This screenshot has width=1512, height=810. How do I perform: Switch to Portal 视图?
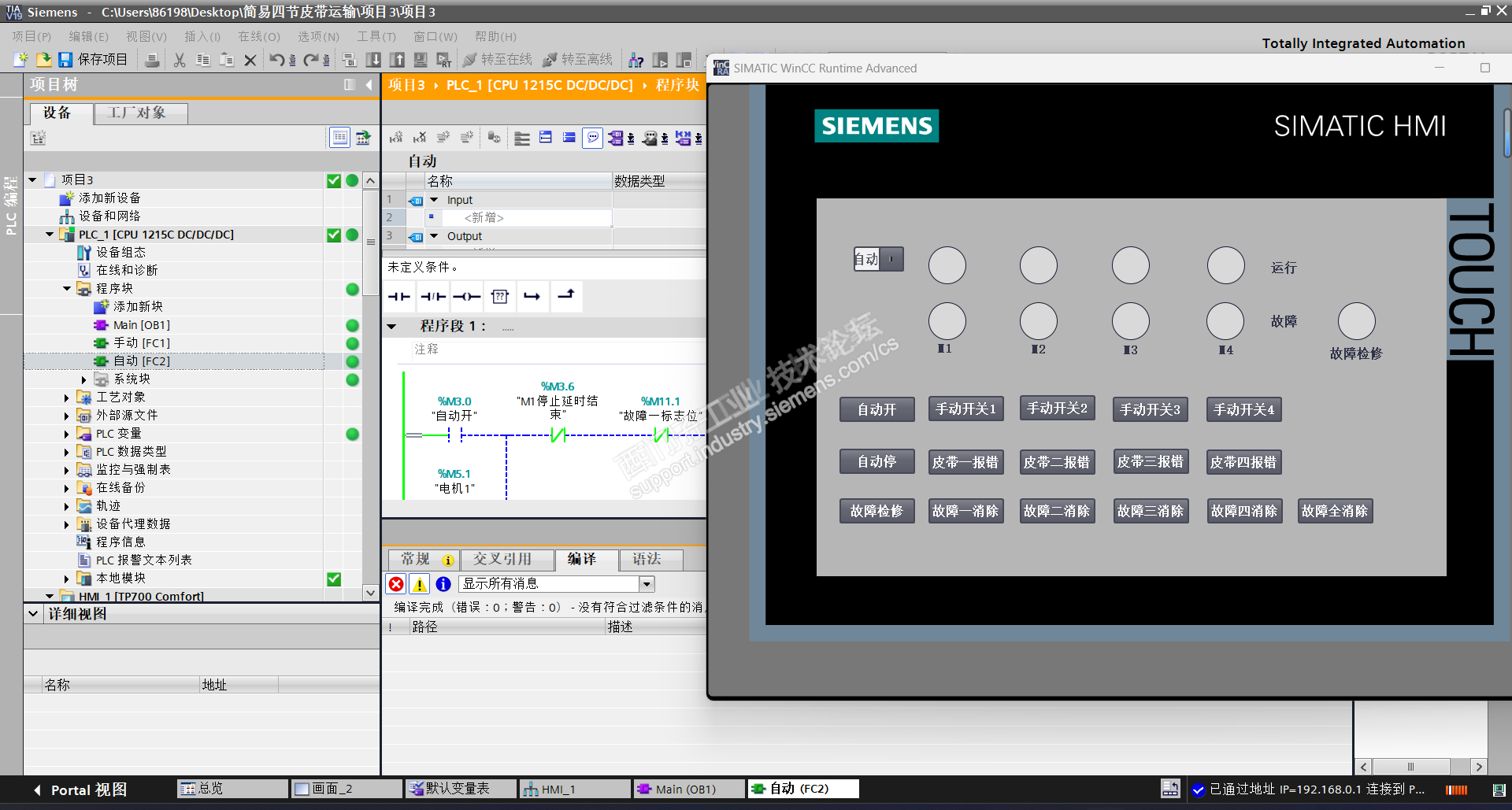point(81,790)
